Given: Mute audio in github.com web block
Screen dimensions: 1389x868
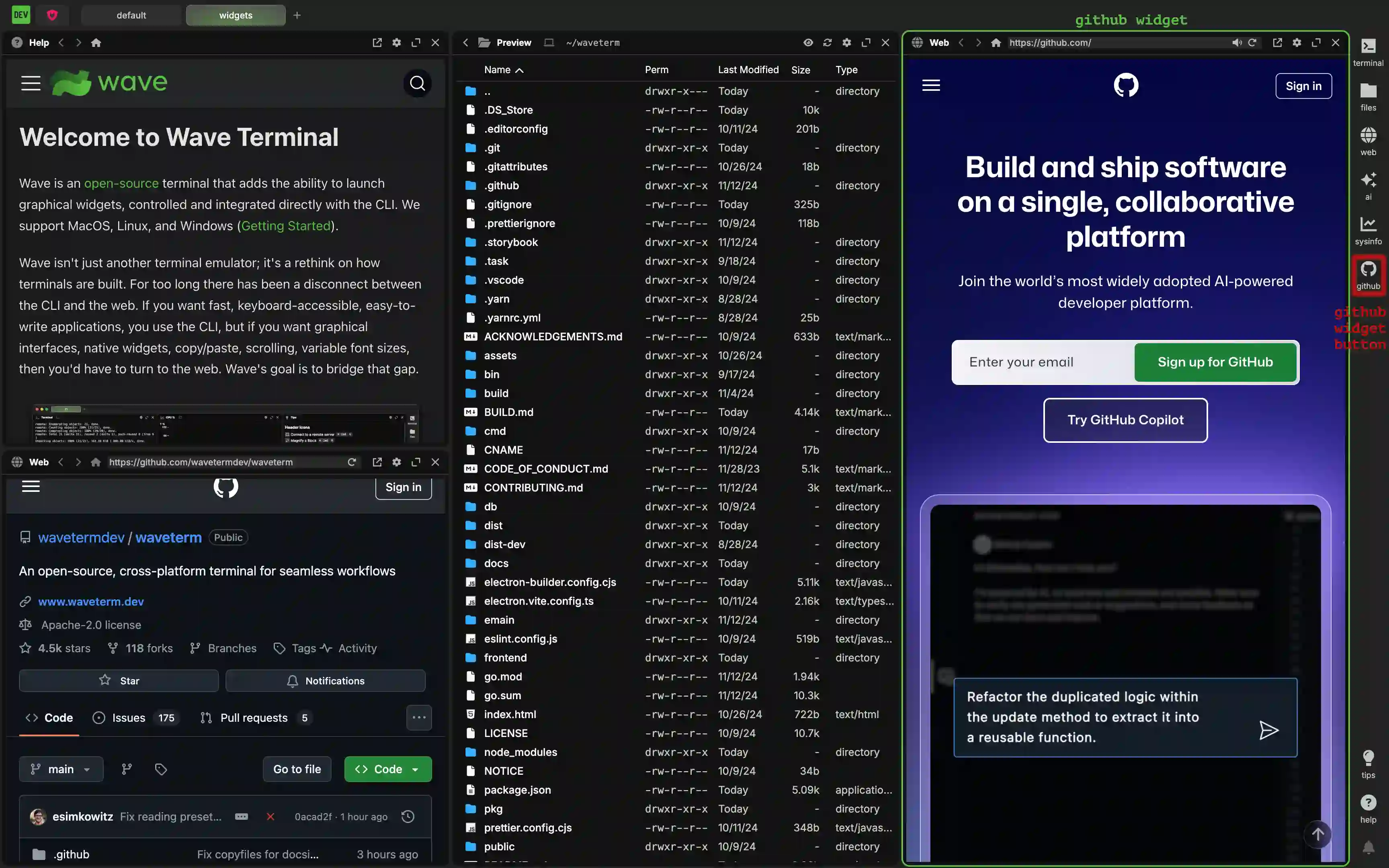Looking at the screenshot, I should 1236,43.
